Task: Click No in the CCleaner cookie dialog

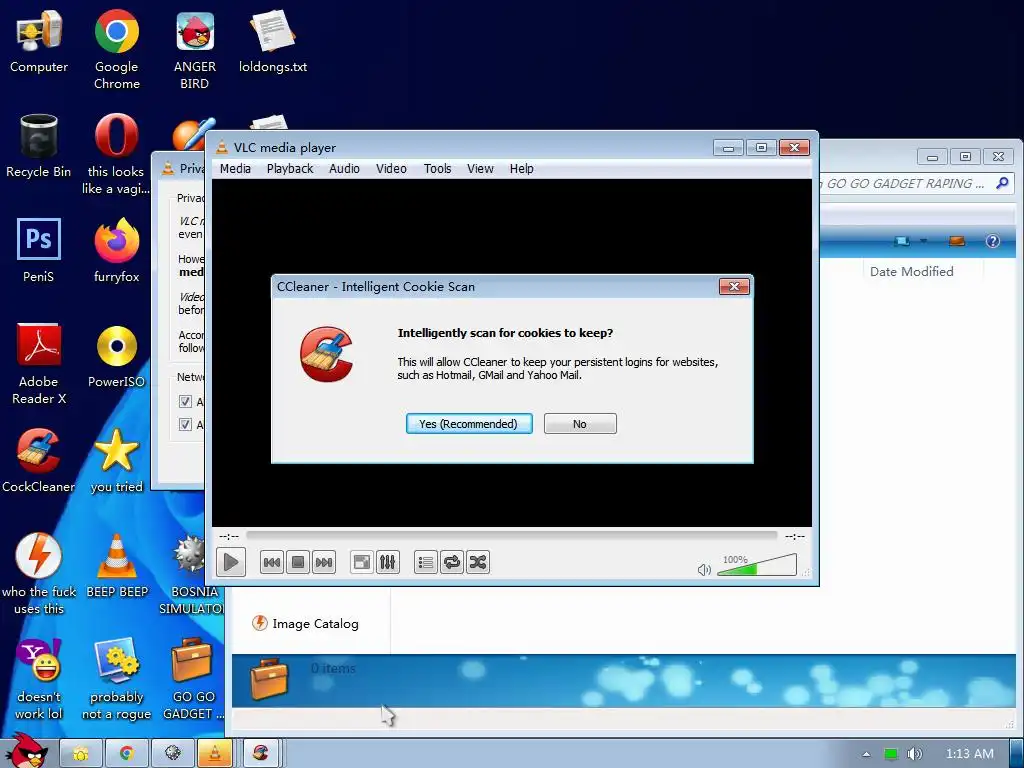Action: coord(580,423)
